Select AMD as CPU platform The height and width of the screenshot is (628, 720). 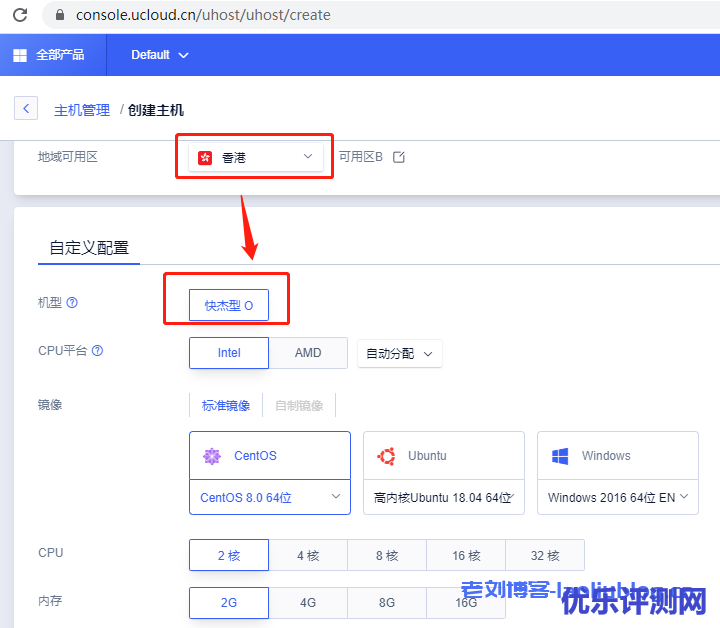pyautogui.click(x=308, y=353)
